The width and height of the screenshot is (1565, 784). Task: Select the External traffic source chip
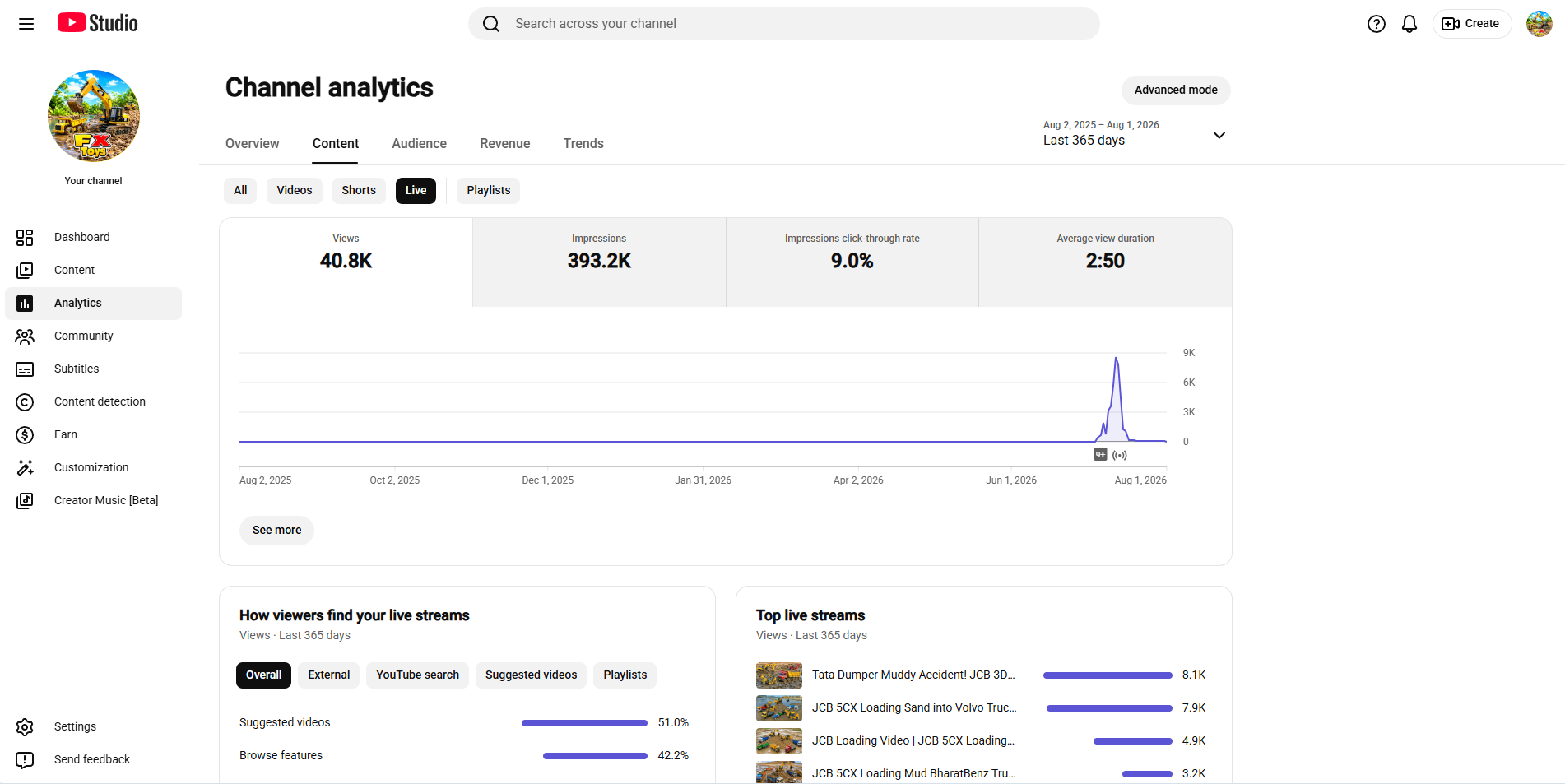point(329,675)
